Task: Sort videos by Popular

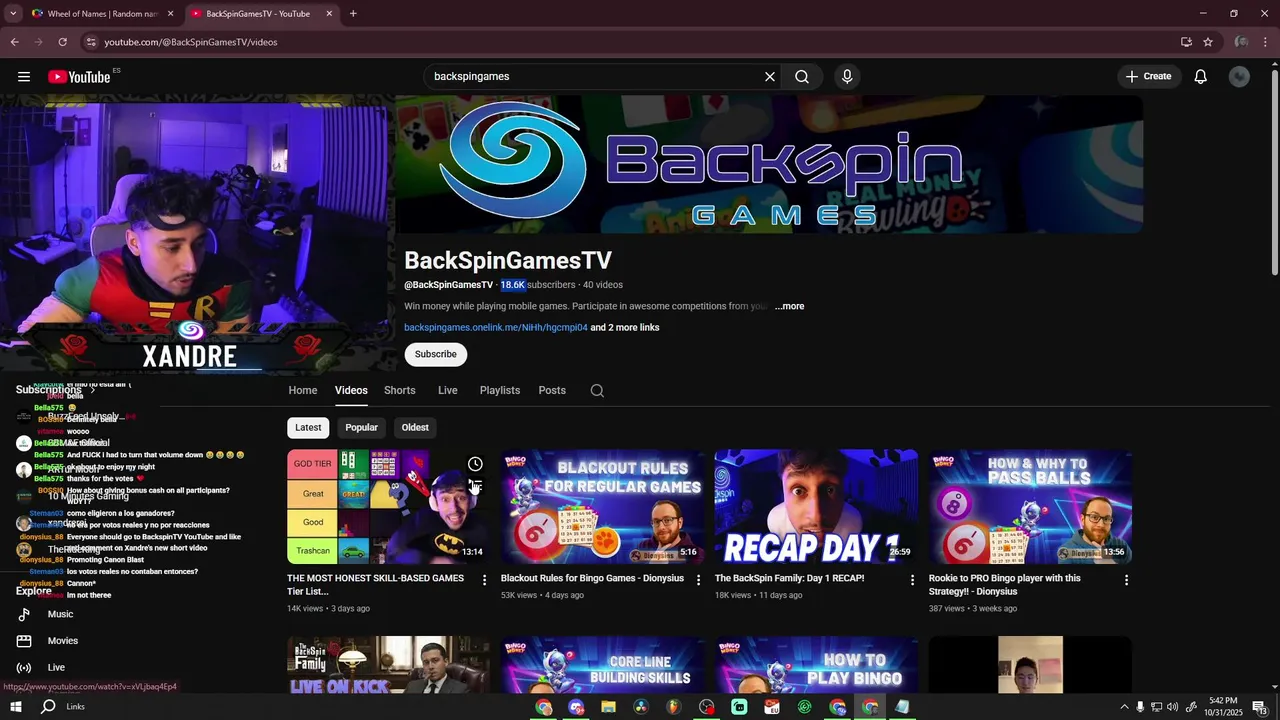Action: click(x=362, y=428)
